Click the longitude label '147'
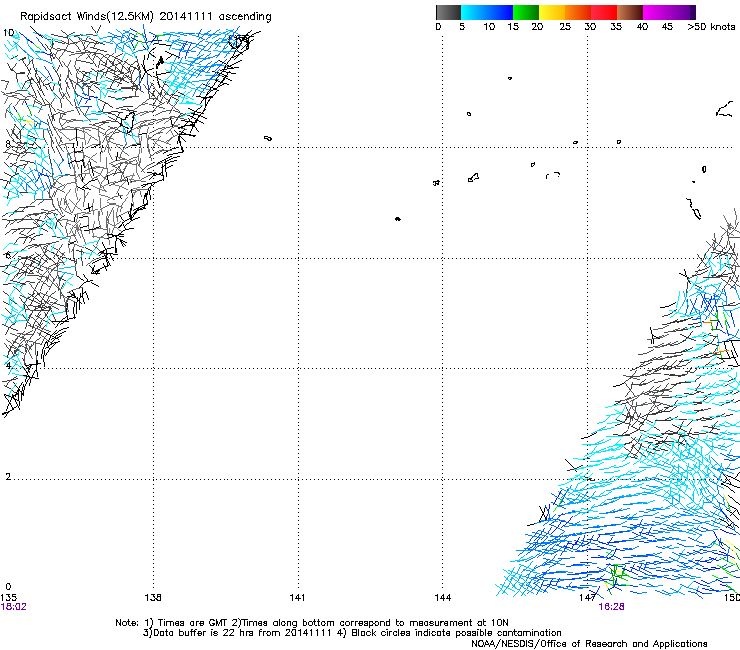Viewport: 740px width, 650px height. coord(588,597)
